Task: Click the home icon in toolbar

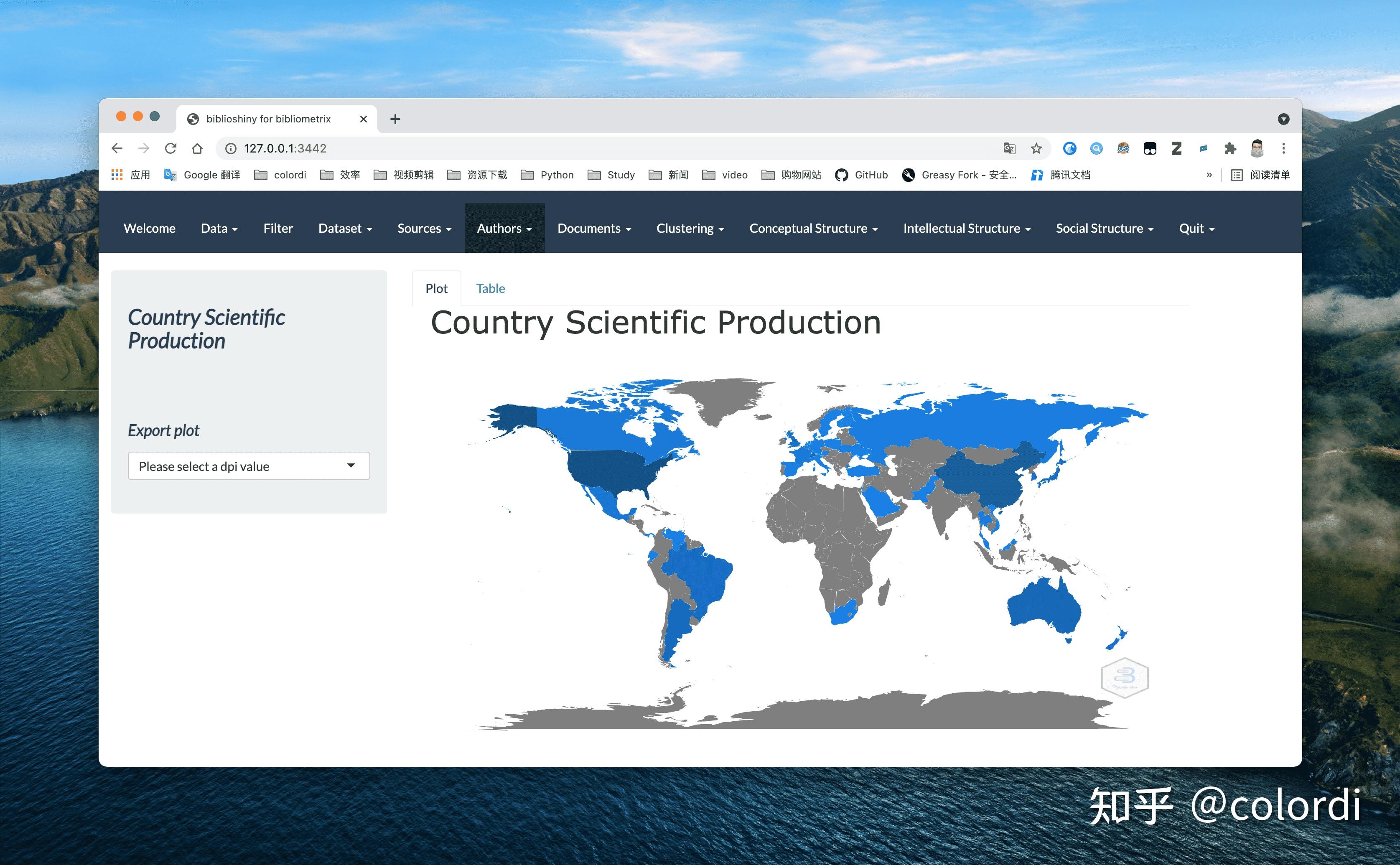Action: pos(197,148)
